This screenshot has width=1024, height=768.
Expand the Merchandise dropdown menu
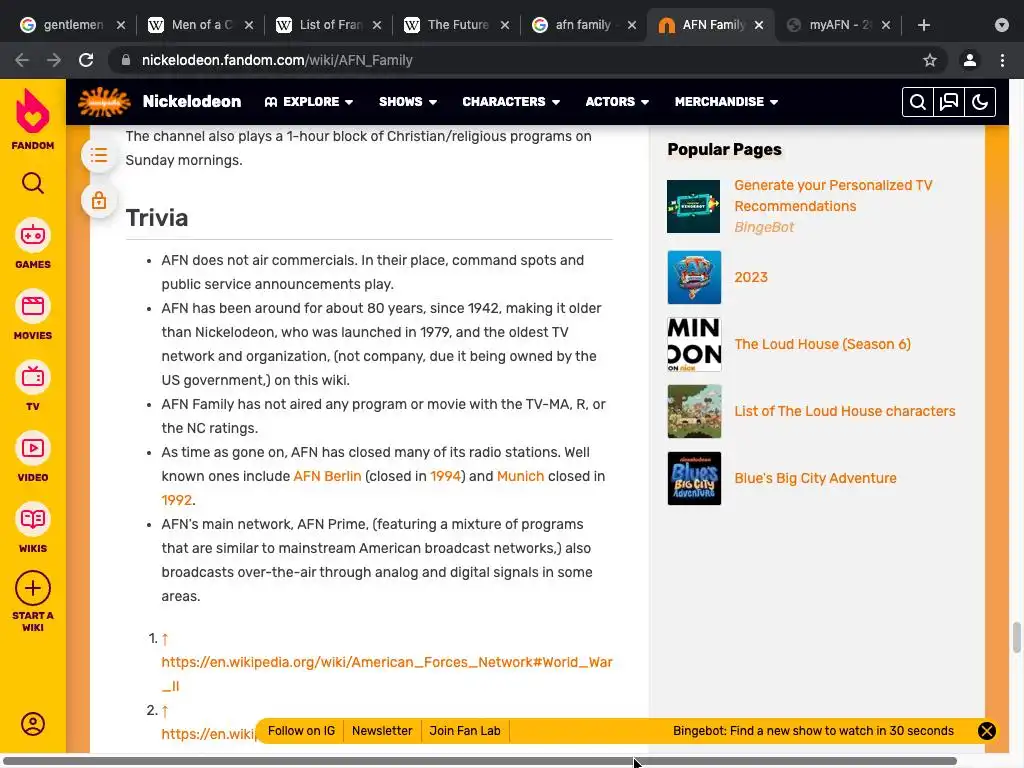726,102
